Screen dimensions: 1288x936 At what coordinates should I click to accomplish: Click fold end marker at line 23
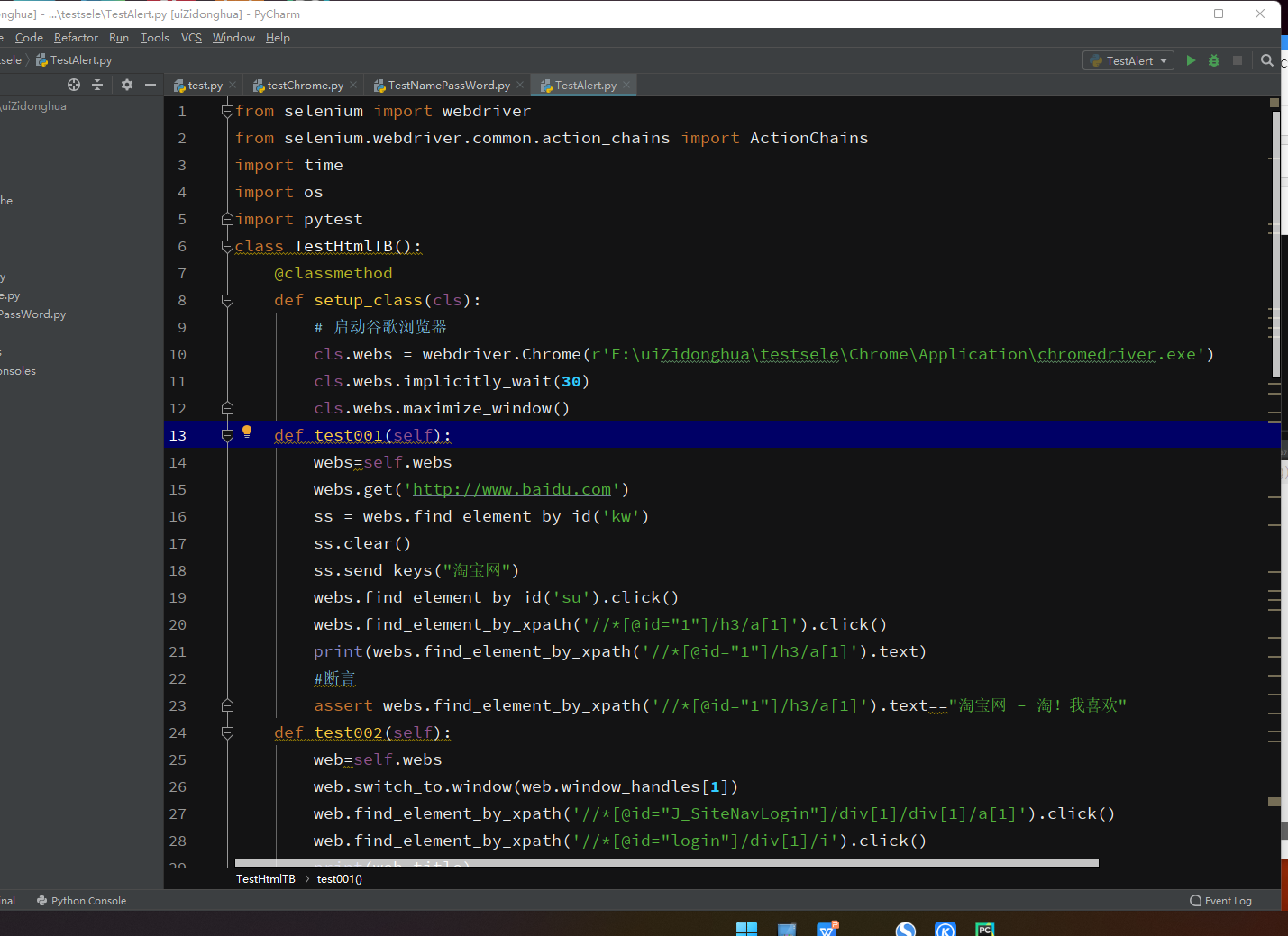coord(227,705)
